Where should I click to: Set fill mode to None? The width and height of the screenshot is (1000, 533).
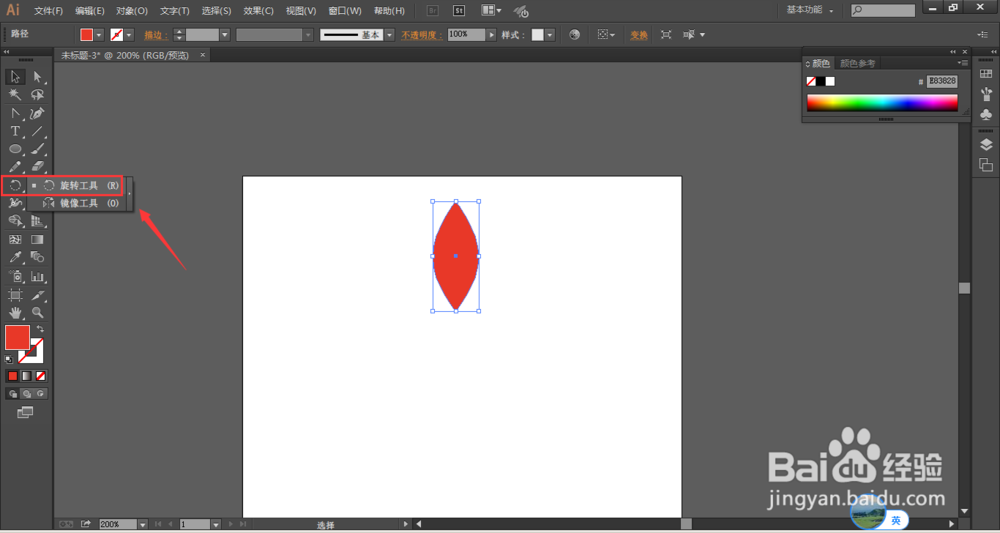41,376
